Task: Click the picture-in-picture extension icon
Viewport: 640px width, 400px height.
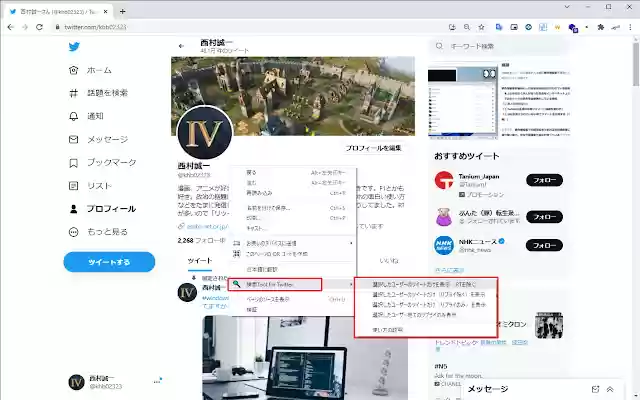Action: (x=514, y=27)
